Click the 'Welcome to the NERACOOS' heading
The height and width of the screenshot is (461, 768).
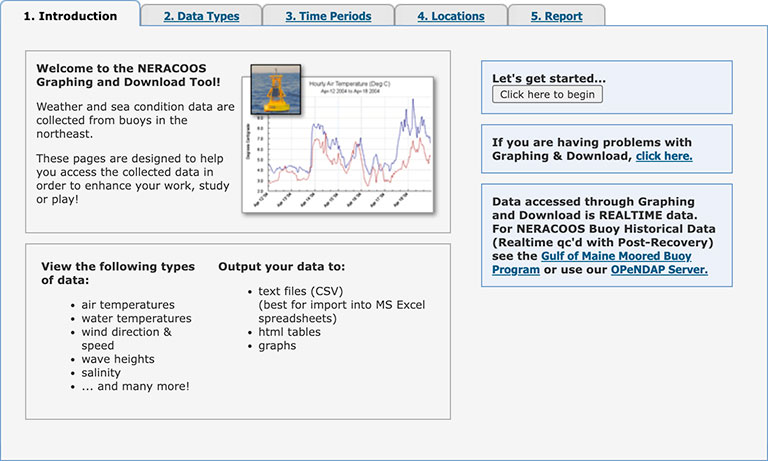pyautogui.click(x=128, y=75)
